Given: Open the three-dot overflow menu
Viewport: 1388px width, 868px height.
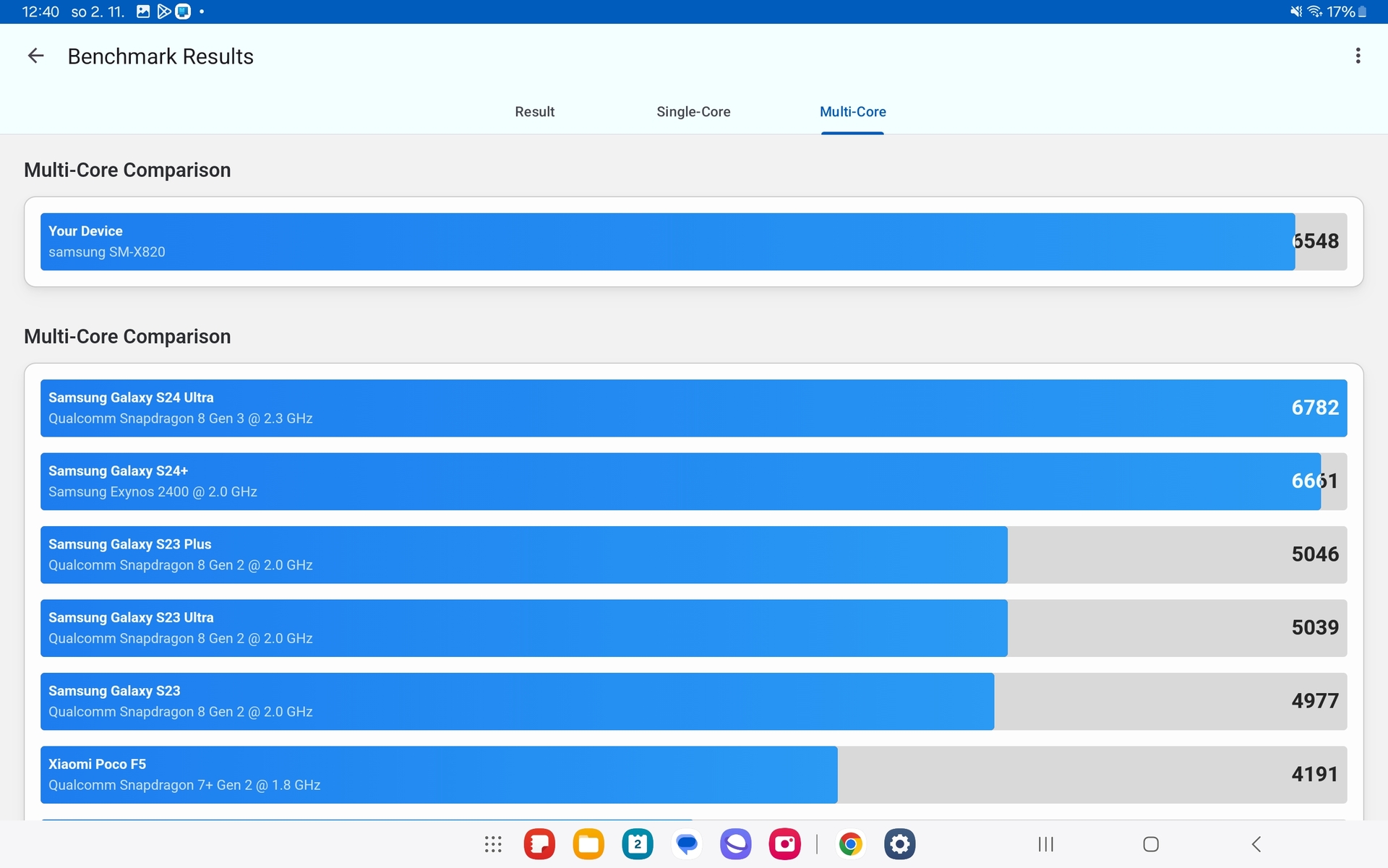Looking at the screenshot, I should coord(1358,56).
